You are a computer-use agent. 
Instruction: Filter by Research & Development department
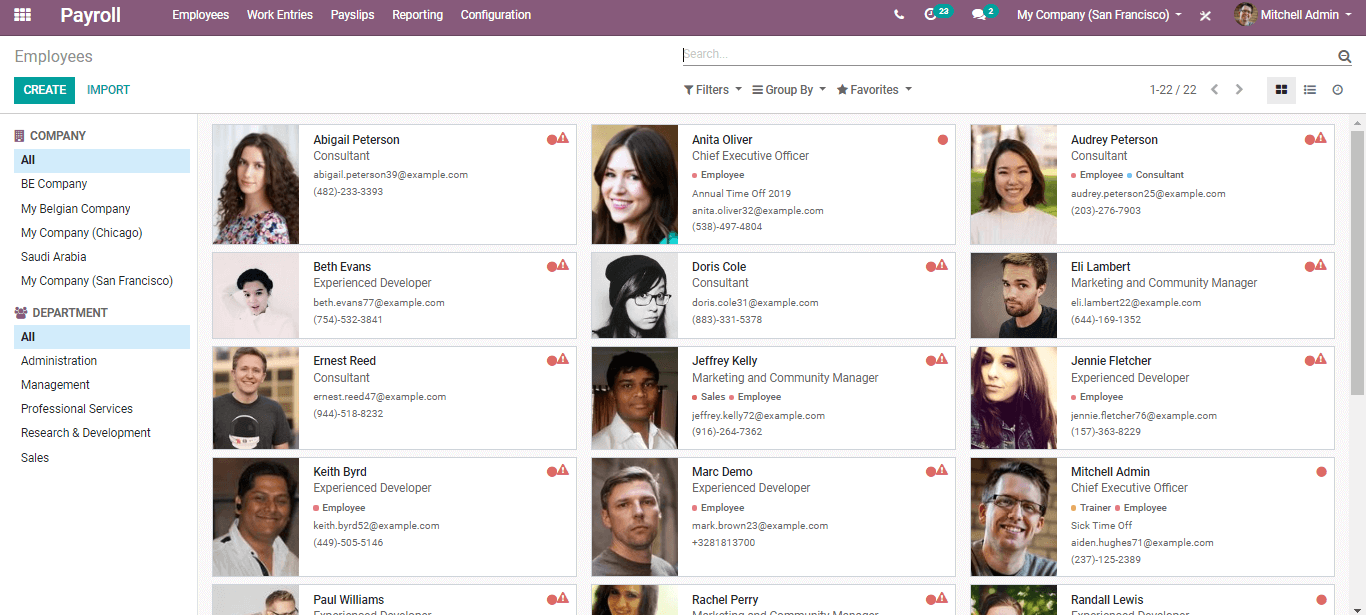(102, 433)
